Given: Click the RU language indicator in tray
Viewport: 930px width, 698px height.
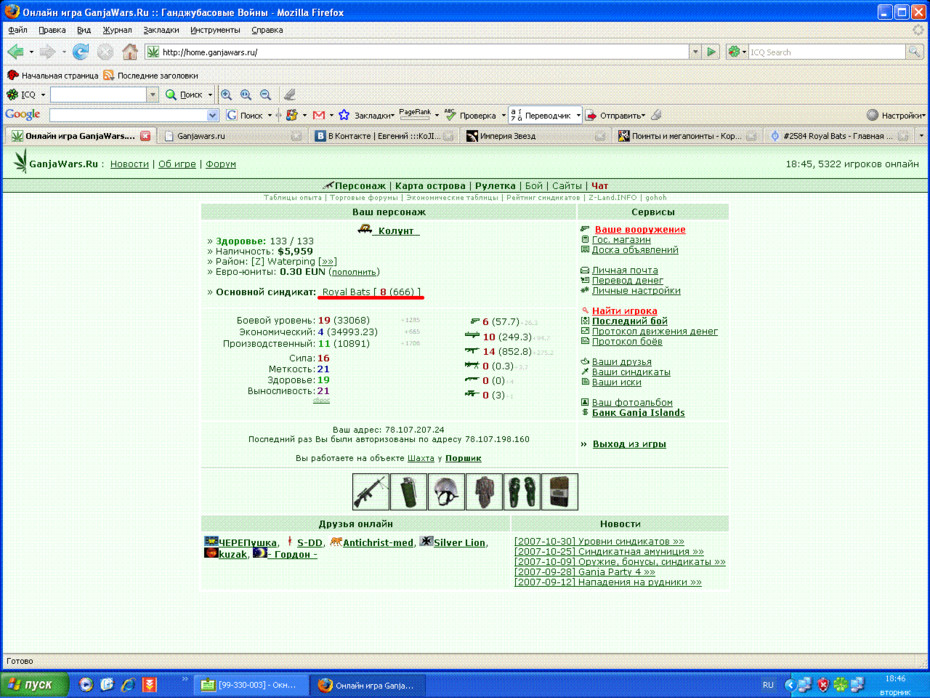Looking at the screenshot, I should 768,685.
